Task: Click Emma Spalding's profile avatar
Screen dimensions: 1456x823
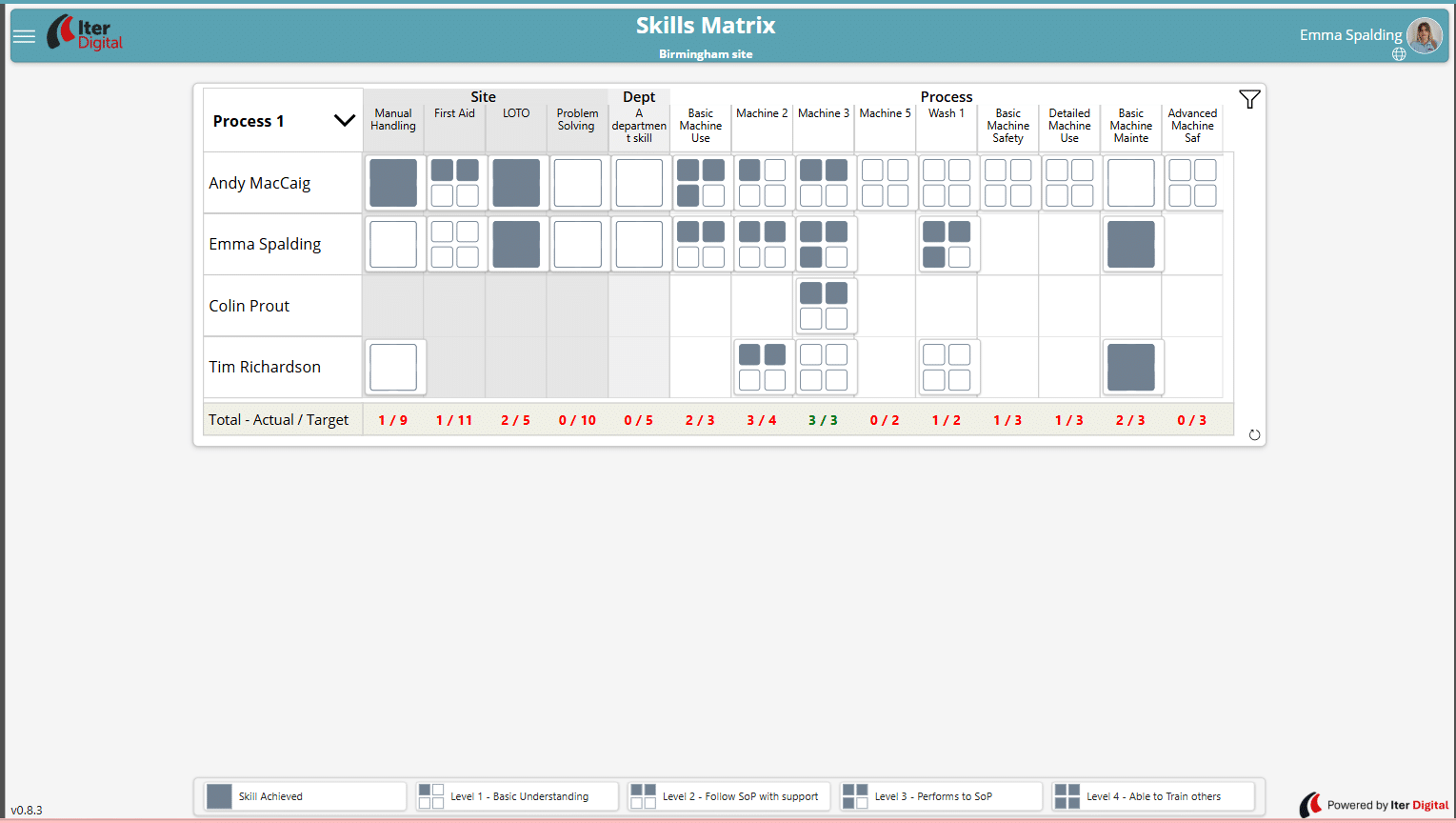Action: [x=1424, y=35]
